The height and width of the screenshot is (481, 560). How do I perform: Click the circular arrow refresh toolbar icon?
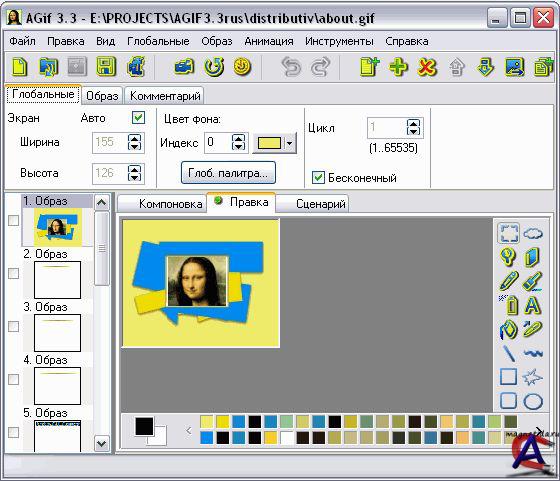tap(214, 66)
